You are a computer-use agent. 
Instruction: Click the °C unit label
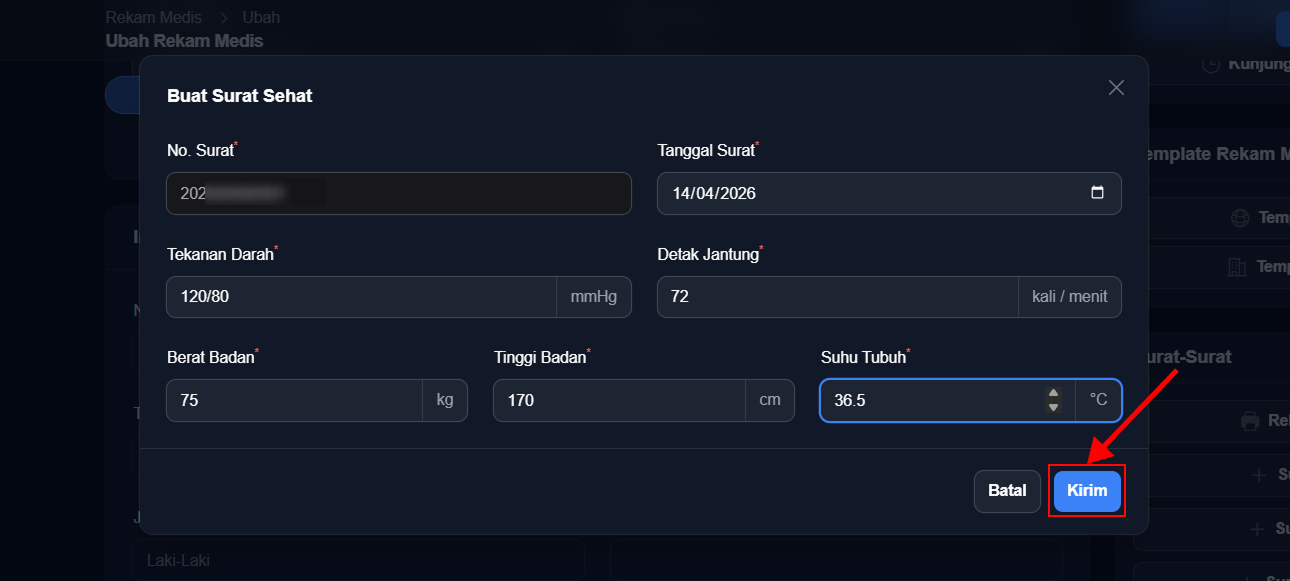[x=1098, y=400]
